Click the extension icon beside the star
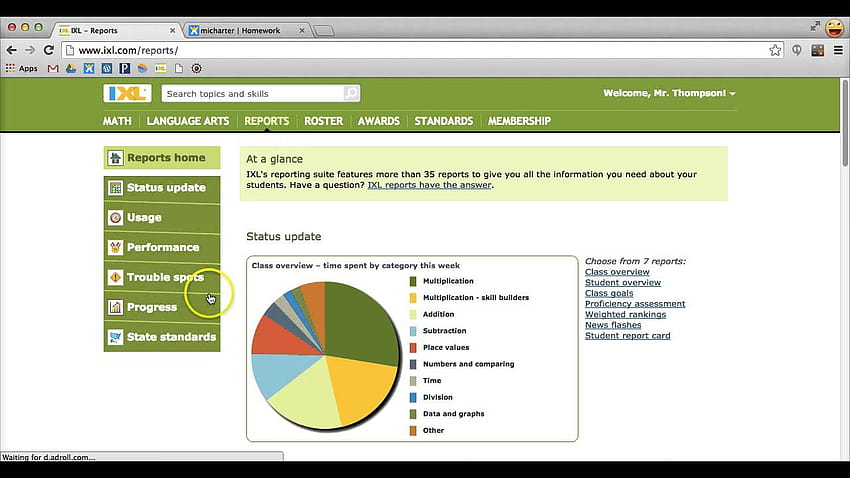 796,50
